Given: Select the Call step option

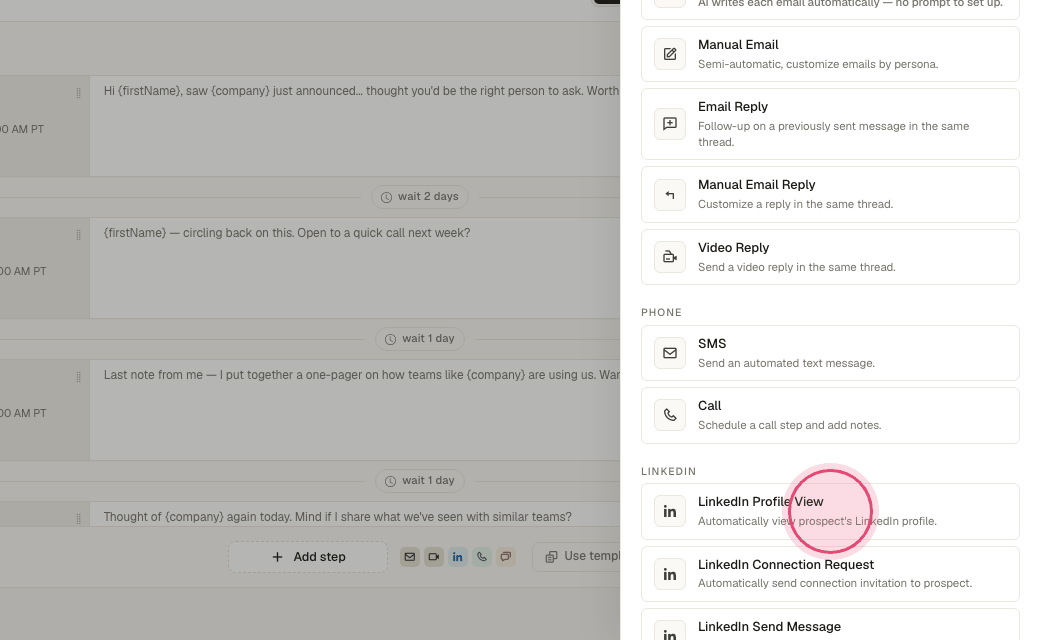Looking at the screenshot, I should tap(830, 415).
